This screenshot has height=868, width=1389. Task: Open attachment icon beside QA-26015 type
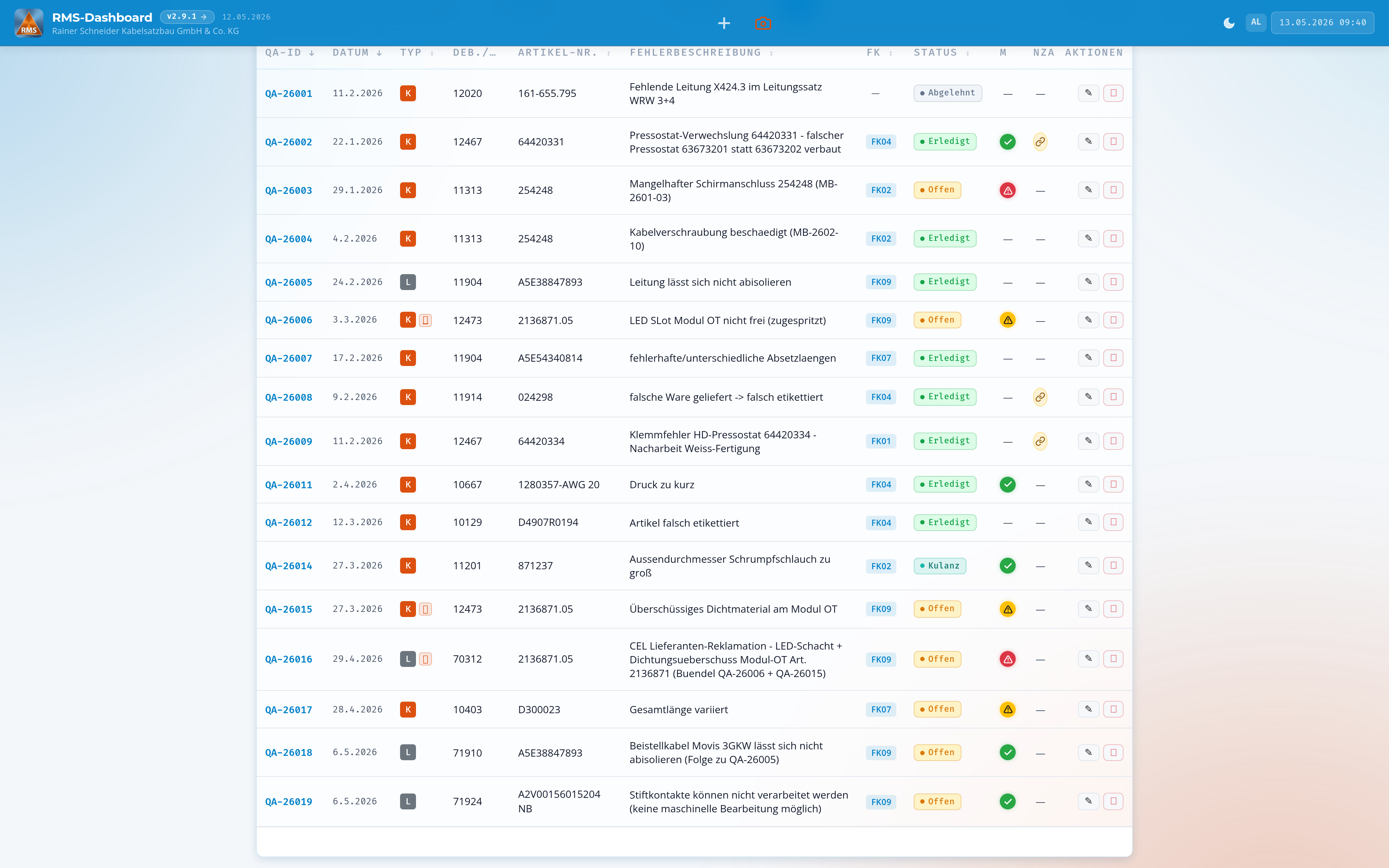point(425,609)
